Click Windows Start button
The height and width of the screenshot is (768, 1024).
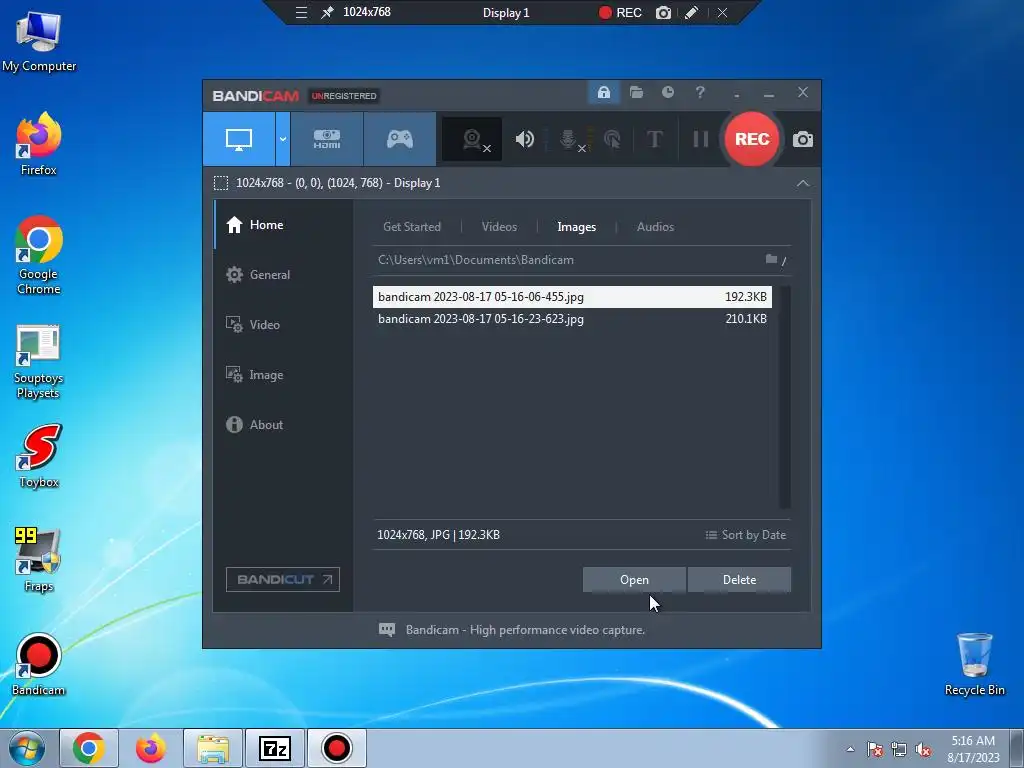pyautogui.click(x=27, y=748)
